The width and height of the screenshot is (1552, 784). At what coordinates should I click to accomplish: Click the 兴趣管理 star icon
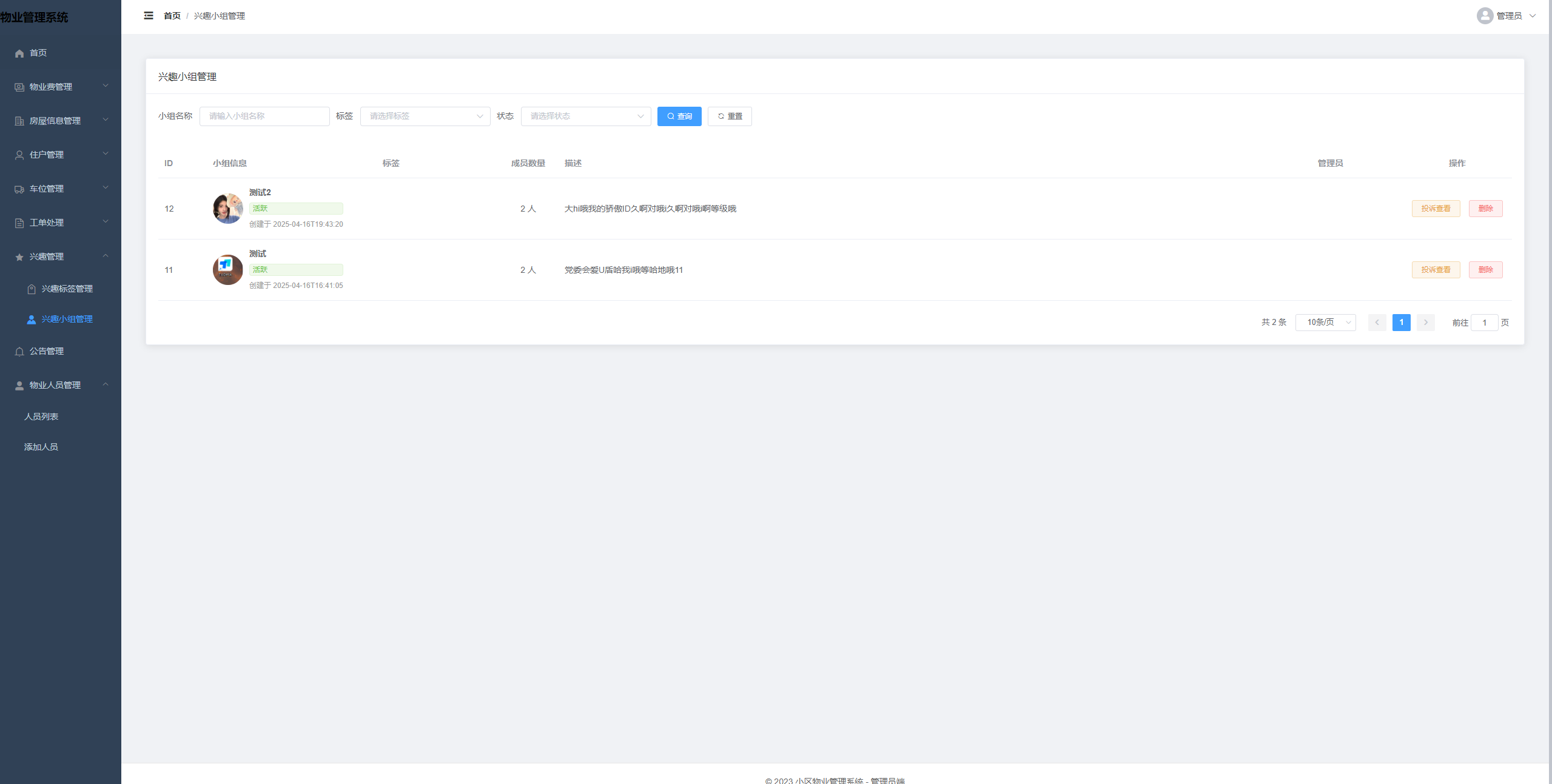(19, 257)
